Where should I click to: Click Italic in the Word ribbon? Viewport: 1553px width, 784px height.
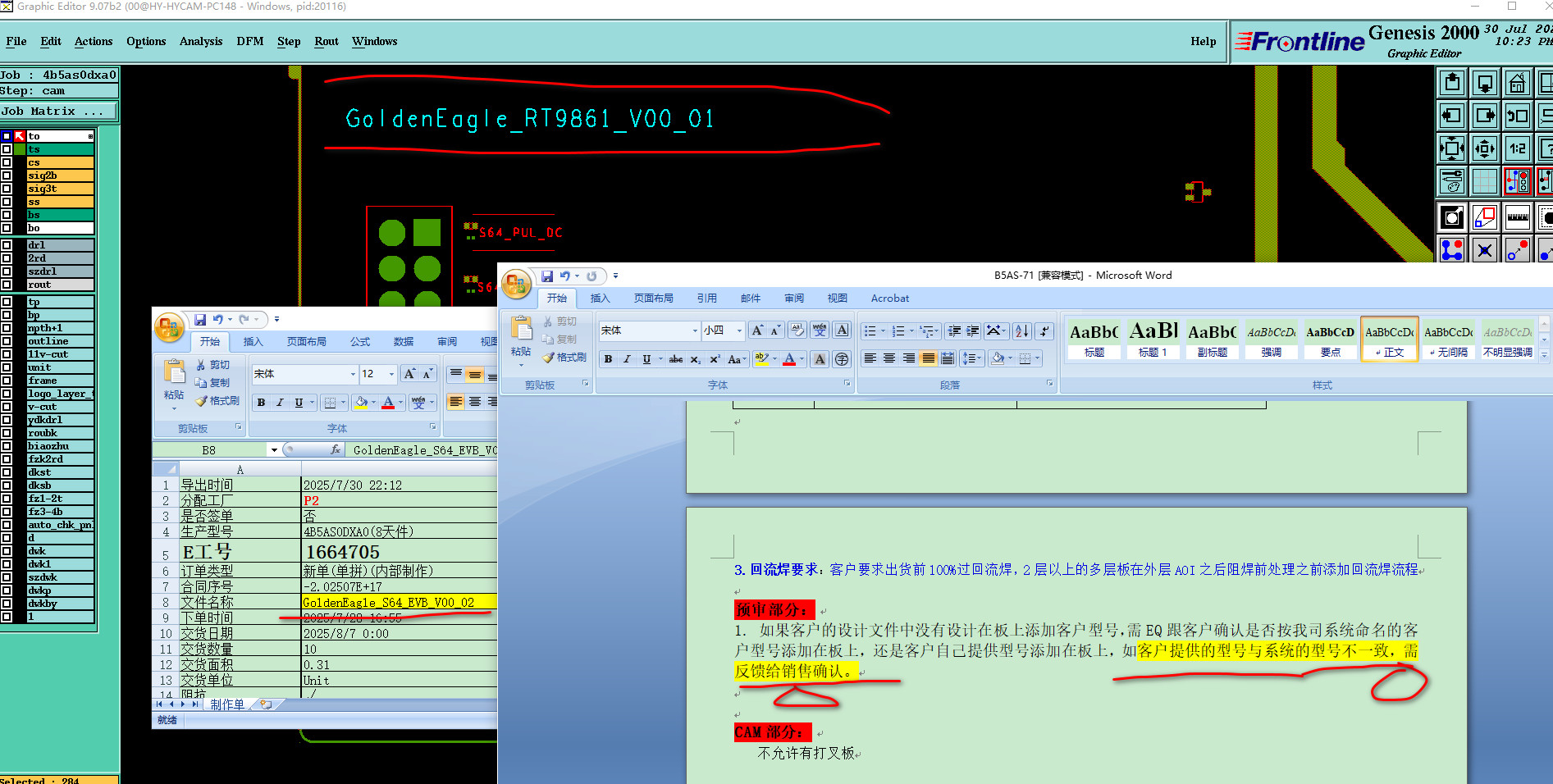coord(627,358)
